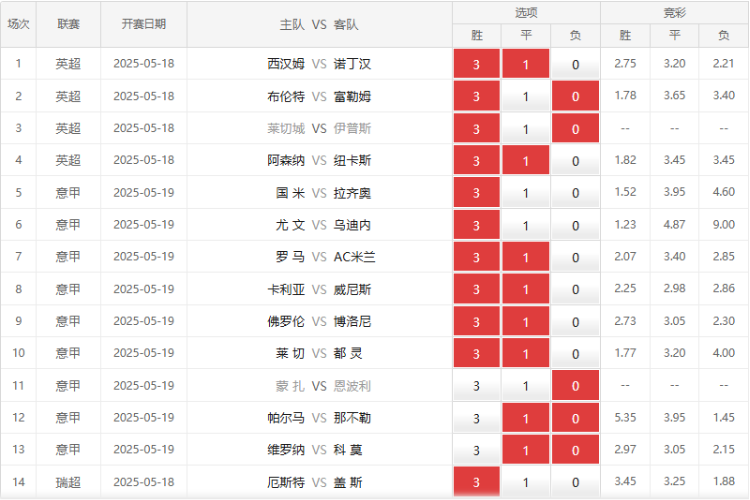Image resolution: width=750 pixels, height=500 pixels.
Task: Click draw odds 4.87 for 尤文 match
Action: pyautogui.click(x=674, y=224)
